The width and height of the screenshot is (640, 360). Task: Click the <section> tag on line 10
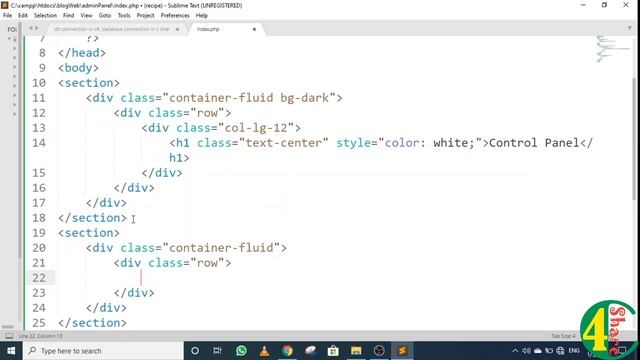click(89, 83)
